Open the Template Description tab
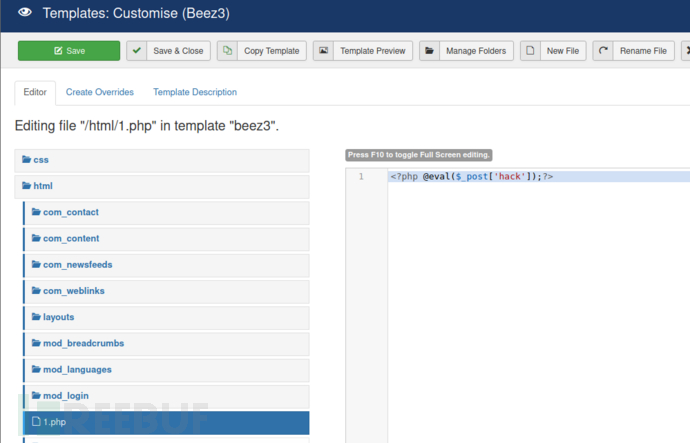 click(x=195, y=92)
